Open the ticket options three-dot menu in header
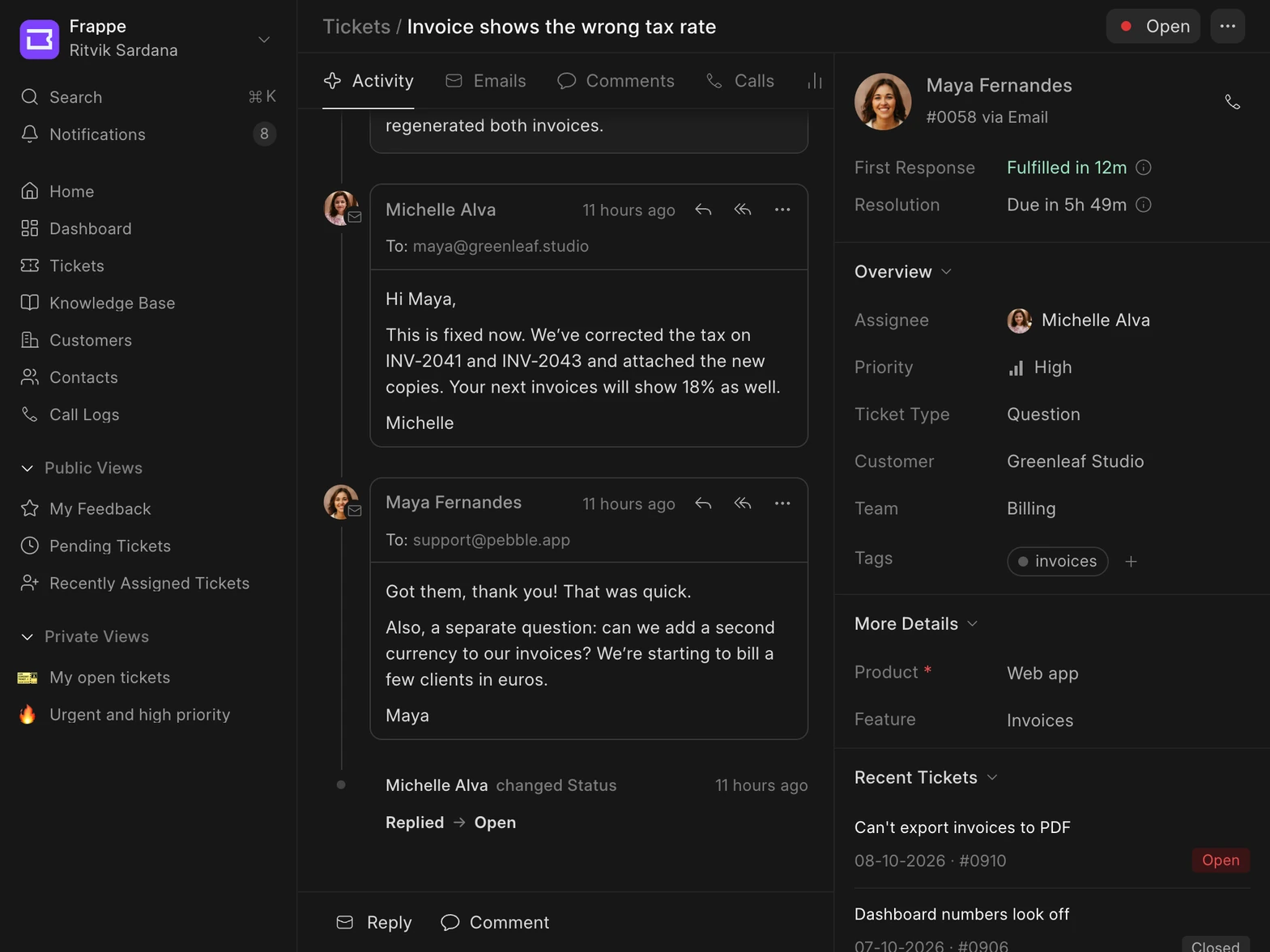The image size is (1270, 952). click(1228, 27)
